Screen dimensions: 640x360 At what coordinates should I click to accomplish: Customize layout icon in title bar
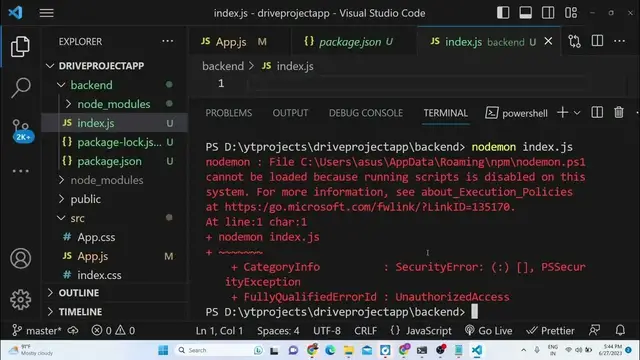(x=571, y=13)
